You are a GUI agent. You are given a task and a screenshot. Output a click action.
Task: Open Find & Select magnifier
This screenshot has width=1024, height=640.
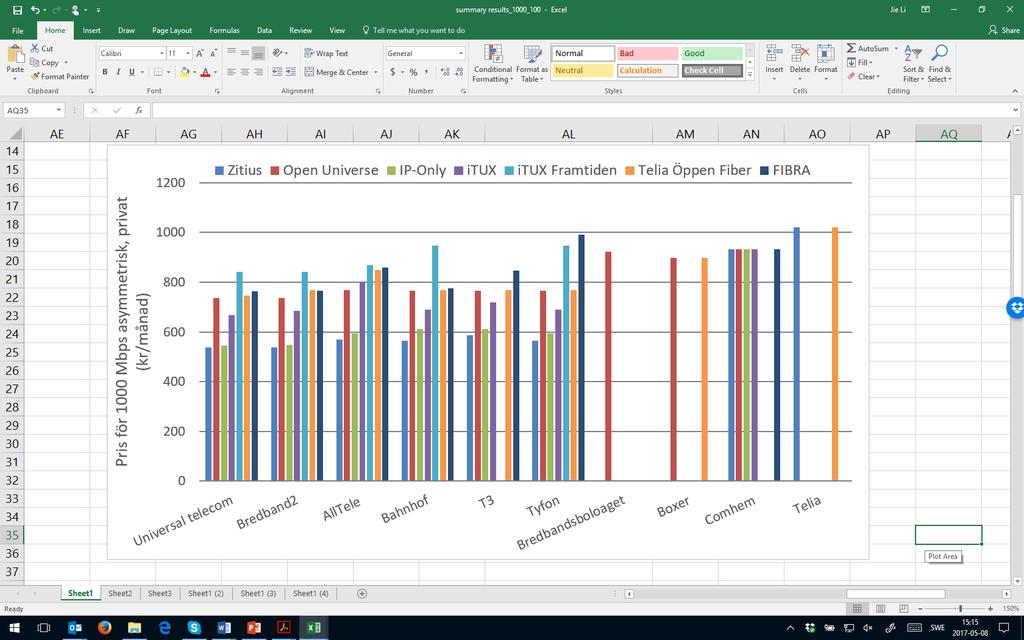[x=940, y=63]
